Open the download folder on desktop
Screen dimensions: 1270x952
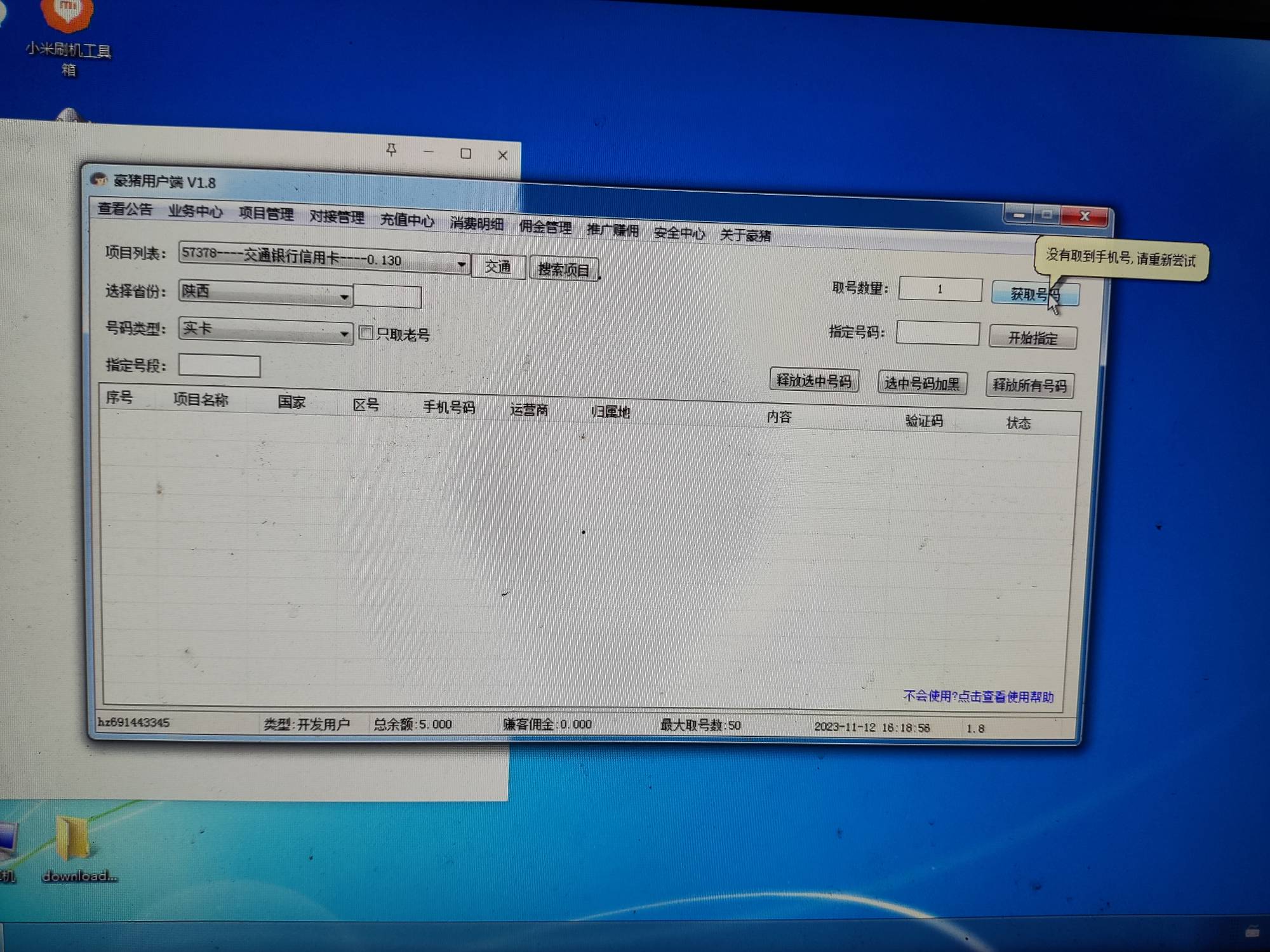tap(78, 849)
